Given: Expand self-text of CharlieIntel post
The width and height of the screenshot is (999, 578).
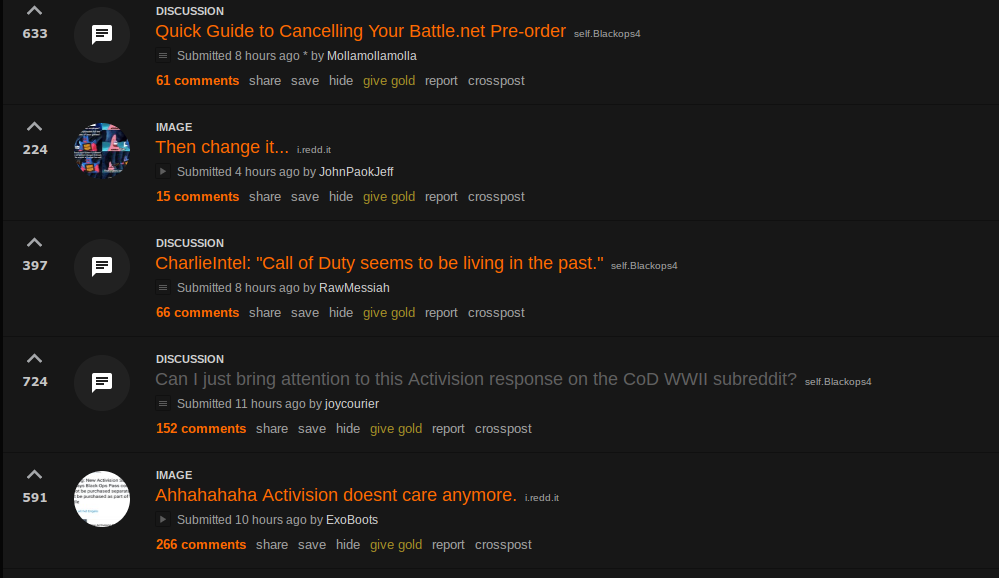Looking at the screenshot, I should [163, 287].
